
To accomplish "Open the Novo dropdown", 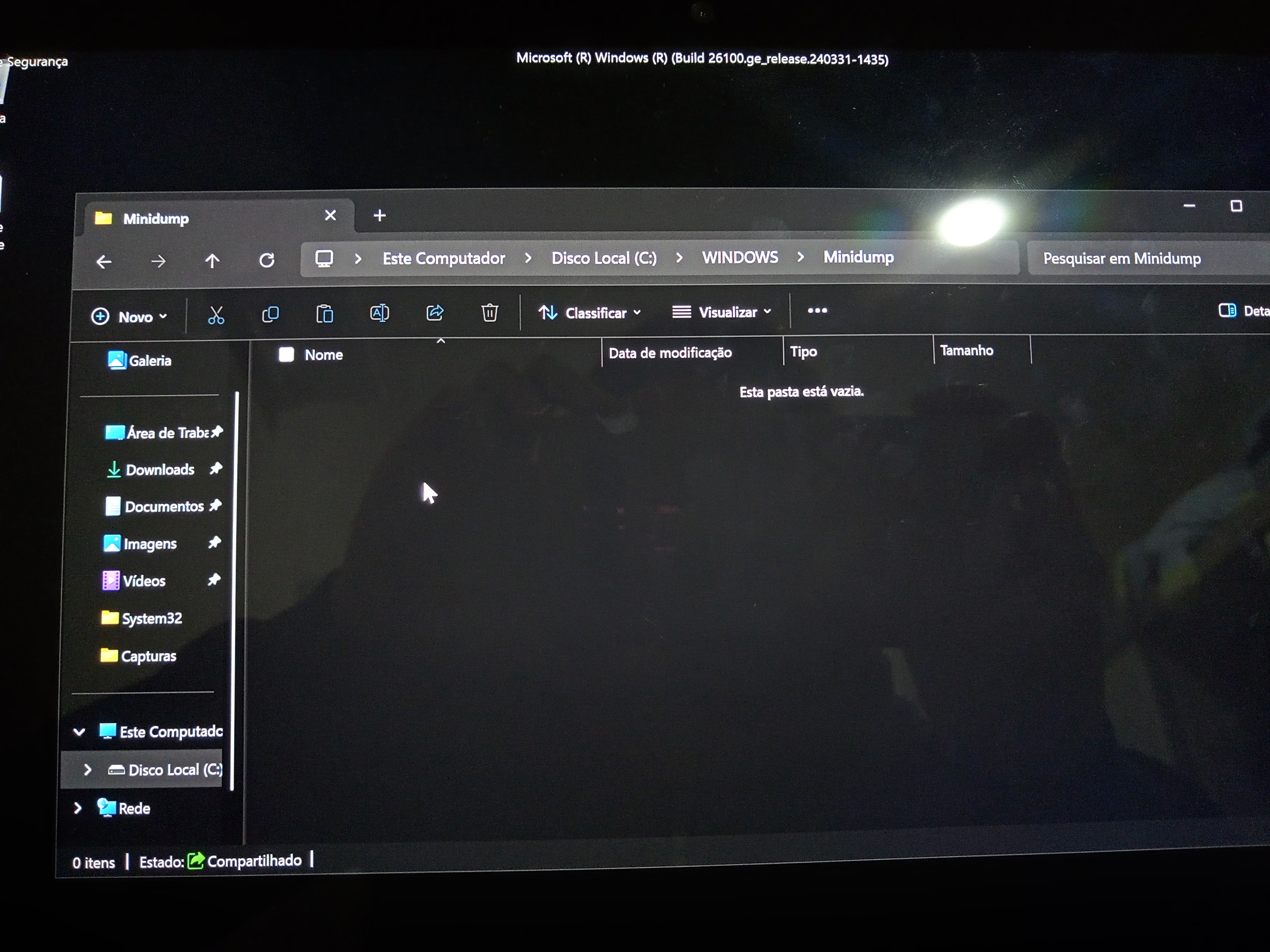I will coord(129,316).
